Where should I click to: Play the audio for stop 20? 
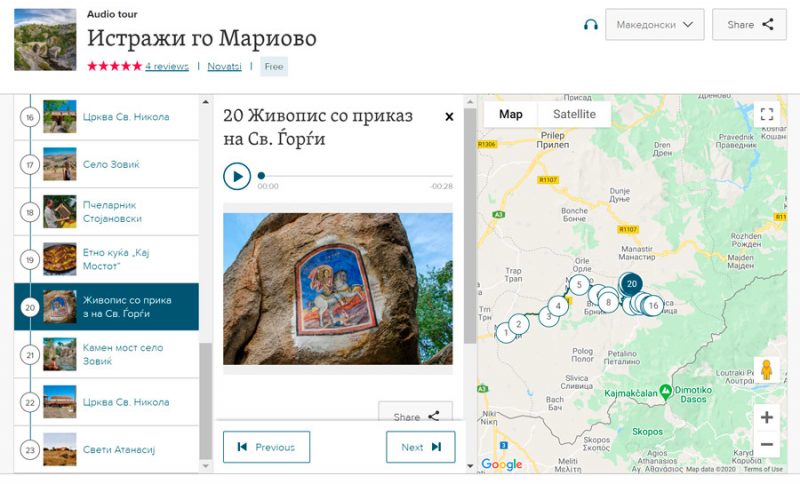(236, 177)
